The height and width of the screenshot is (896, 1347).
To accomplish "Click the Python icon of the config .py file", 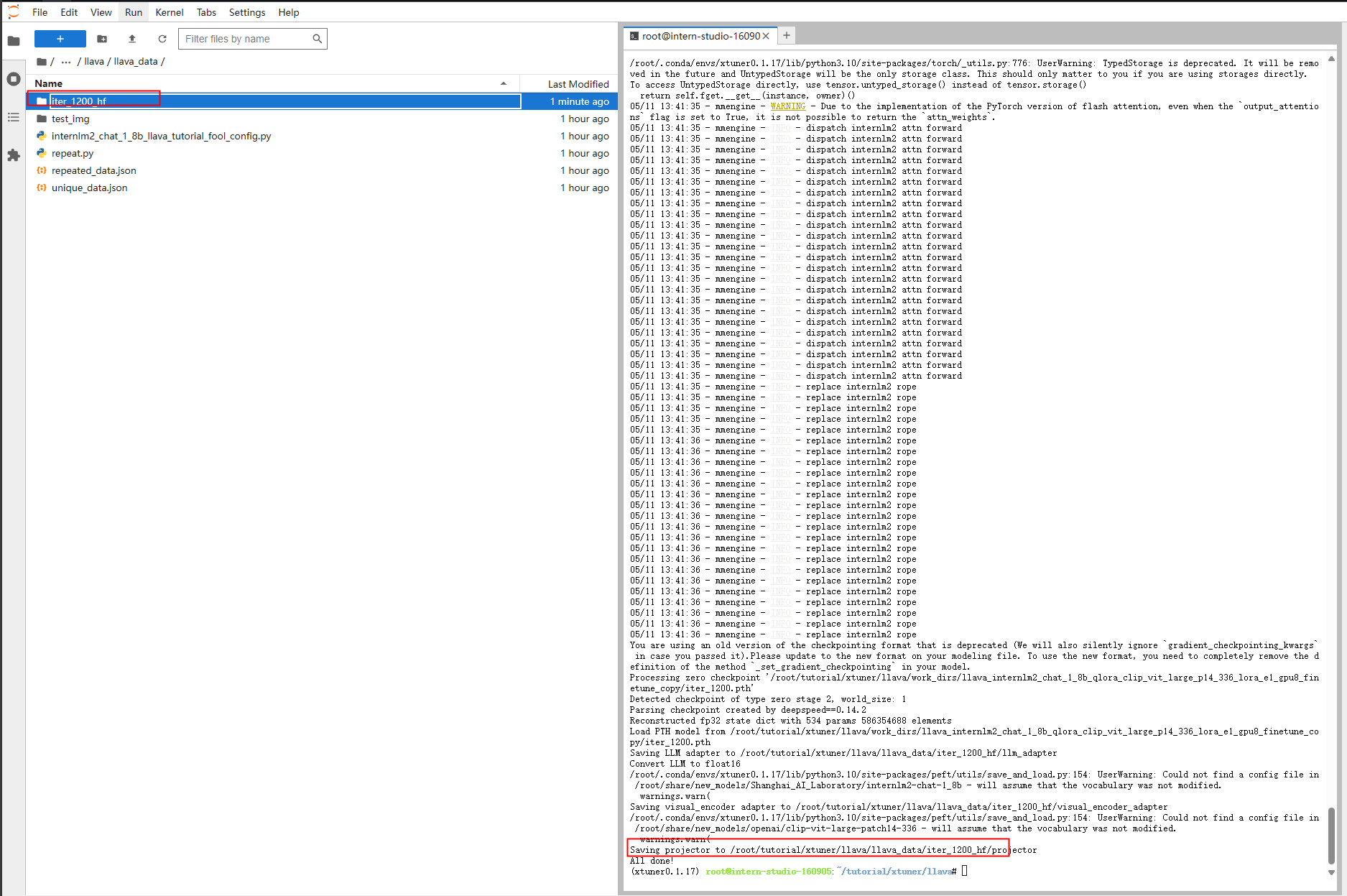I will (42, 136).
